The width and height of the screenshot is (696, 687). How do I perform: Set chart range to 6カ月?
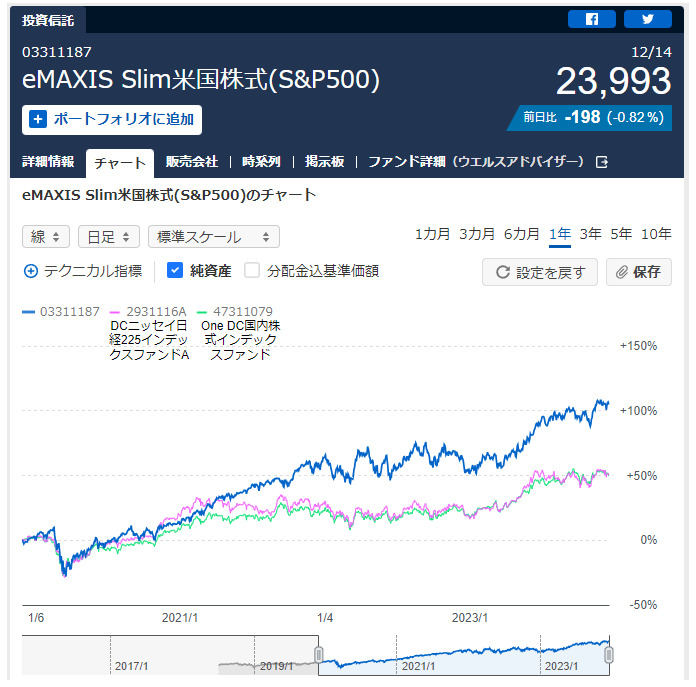click(x=522, y=234)
